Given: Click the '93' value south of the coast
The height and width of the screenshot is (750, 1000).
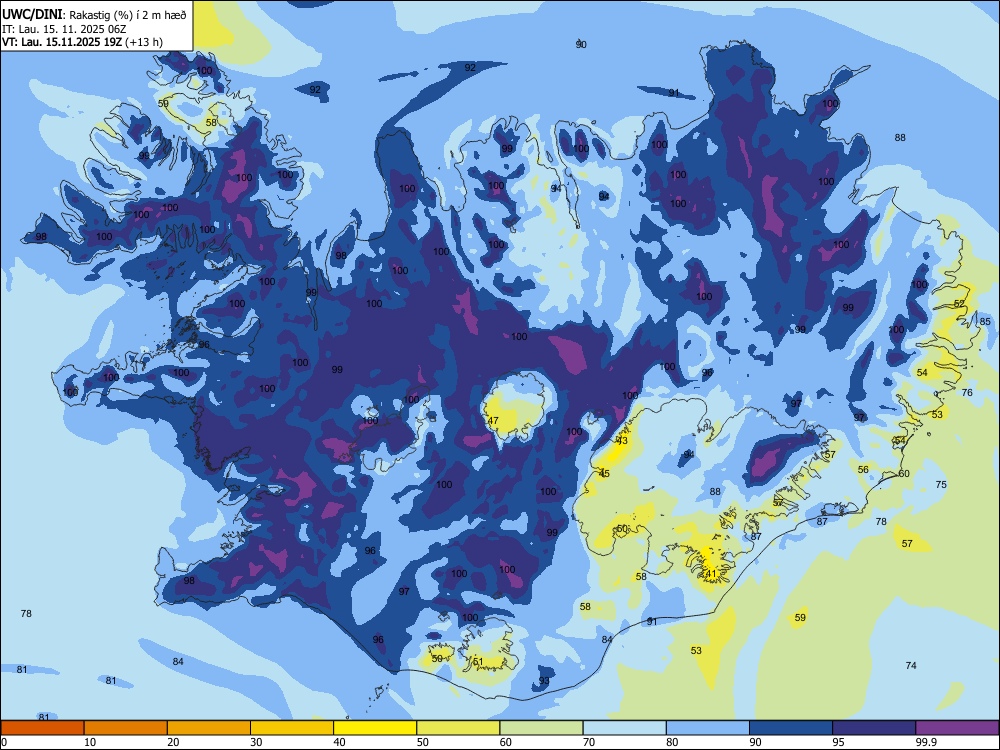Looking at the screenshot, I should (x=543, y=681).
